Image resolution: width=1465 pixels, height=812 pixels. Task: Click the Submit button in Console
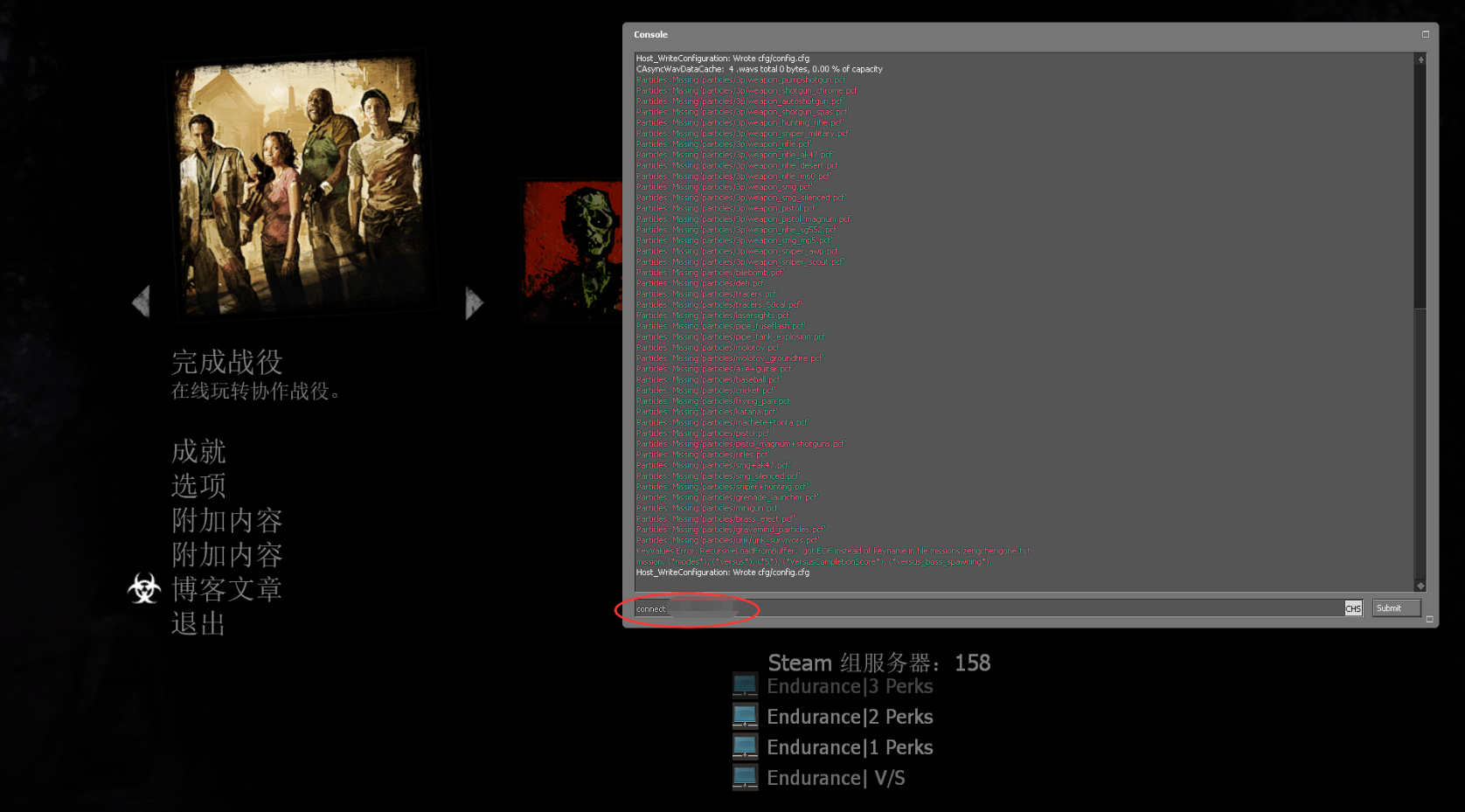[x=1396, y=608]
